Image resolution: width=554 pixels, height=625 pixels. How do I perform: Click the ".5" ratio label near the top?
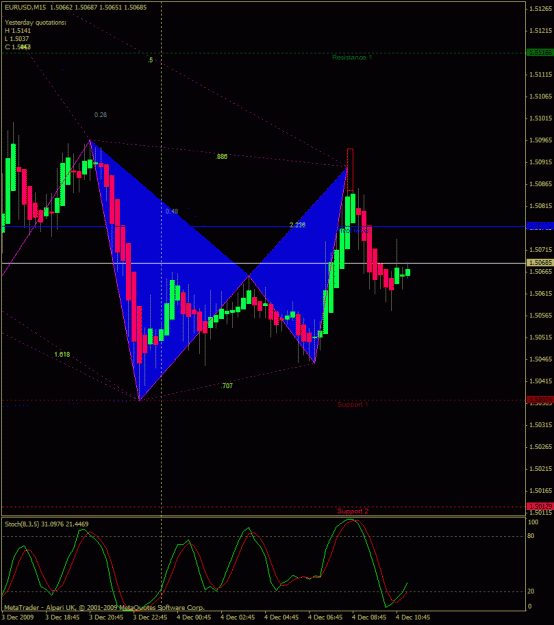tap(150, 60)
